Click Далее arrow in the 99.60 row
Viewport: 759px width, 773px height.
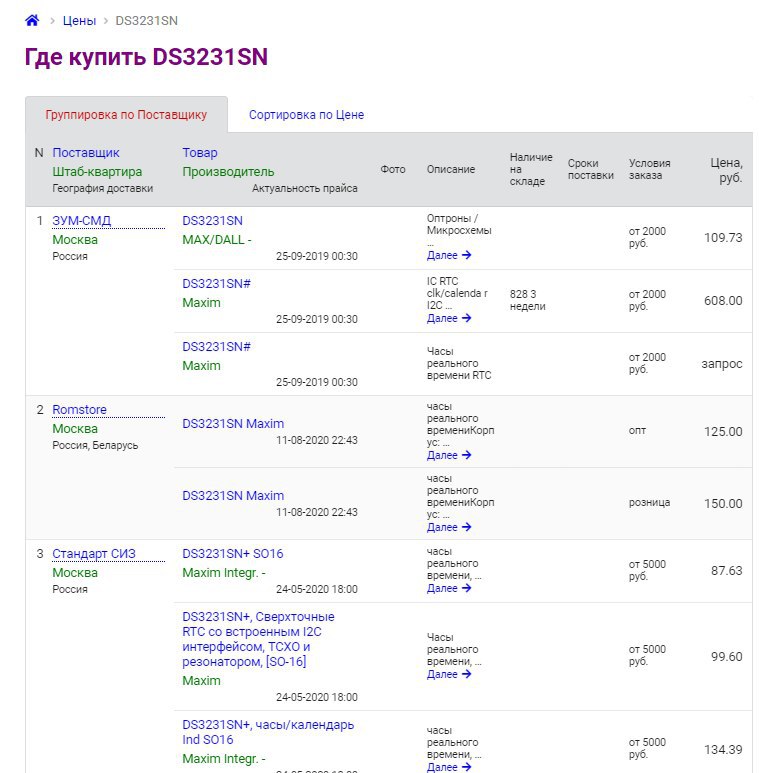click(449, 674)
